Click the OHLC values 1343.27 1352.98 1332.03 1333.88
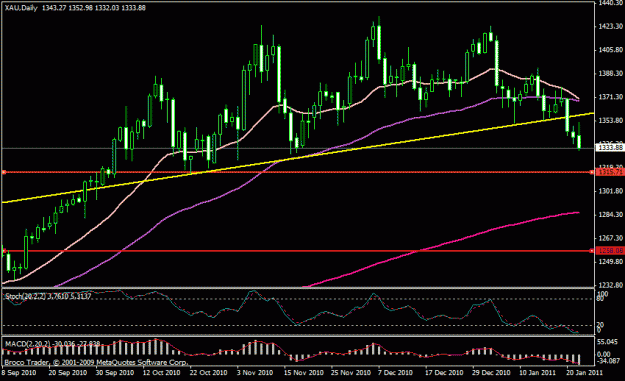 (94, 8)
